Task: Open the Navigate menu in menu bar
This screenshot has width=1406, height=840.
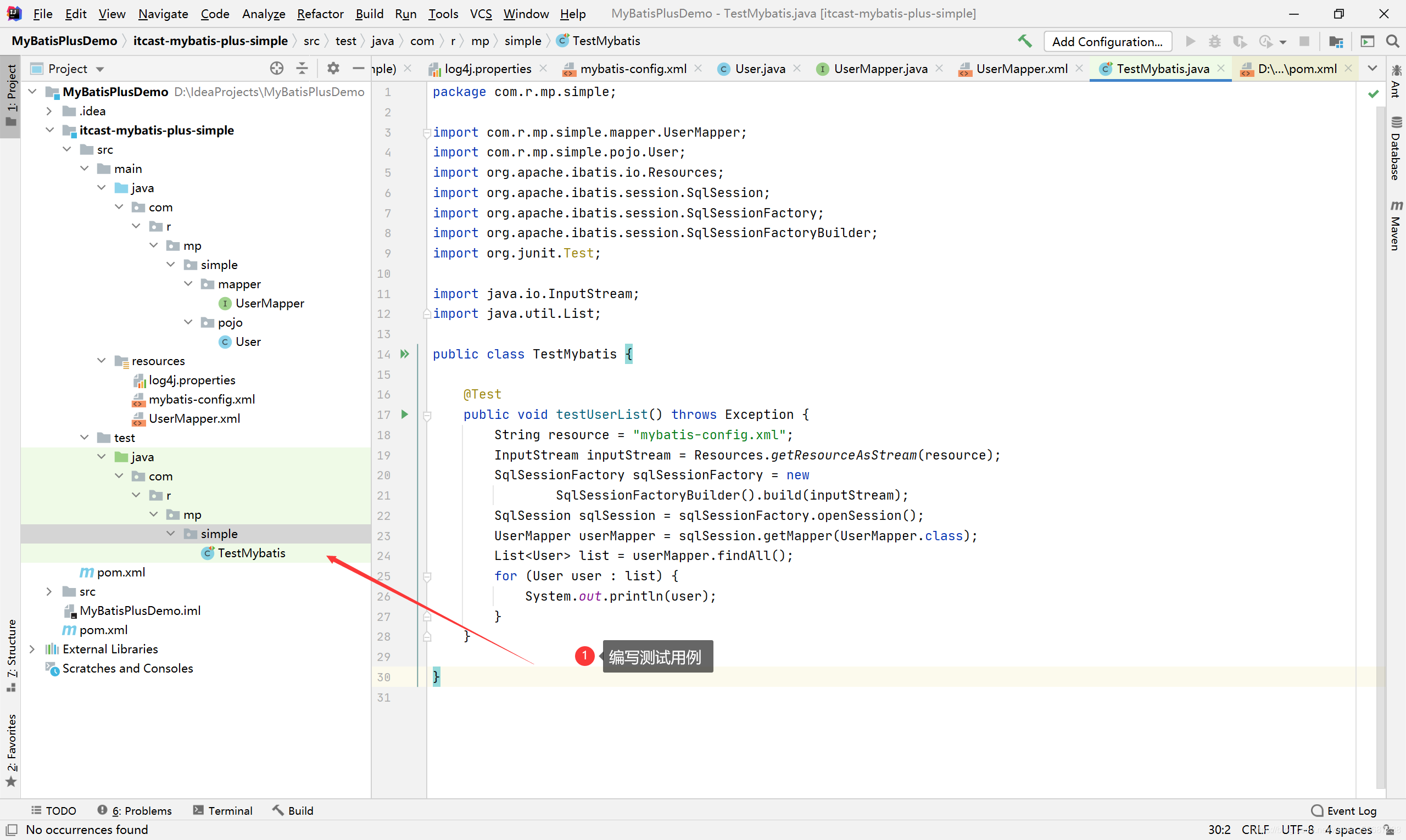Action: [x=164, y=13]
